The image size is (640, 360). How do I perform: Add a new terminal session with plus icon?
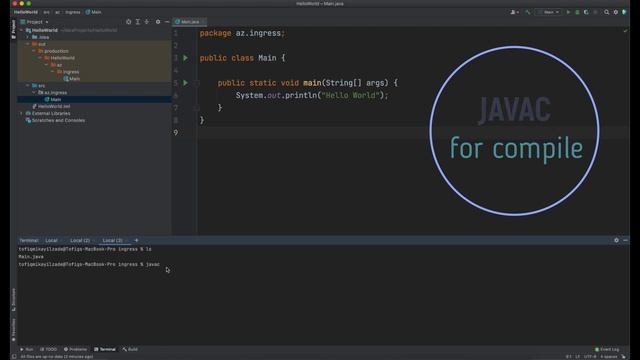click(136, 240)
